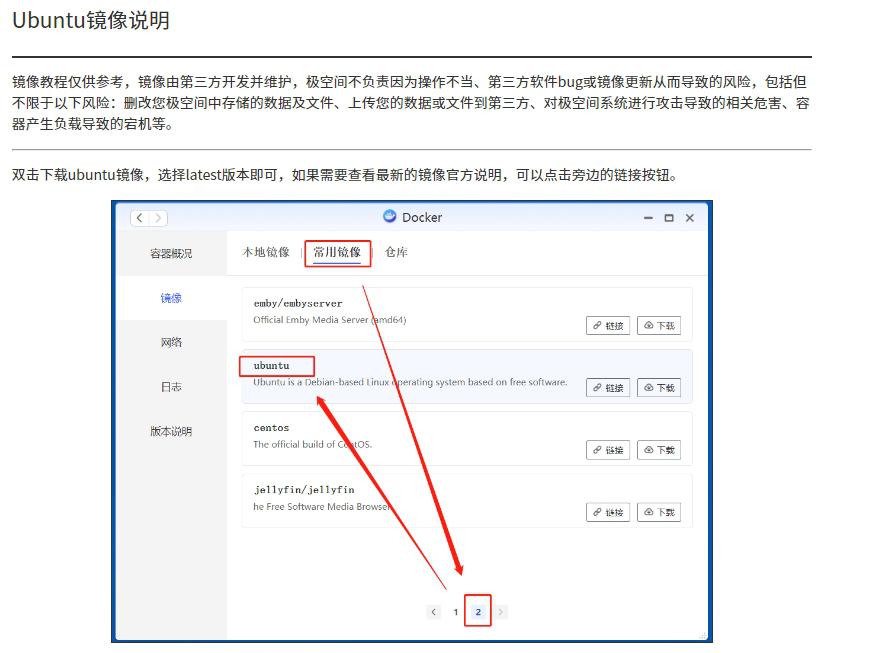Open the 链接 button for jellyfin/jellyfin
Screen dimensions: 890x653
click(x=608, y=512)
